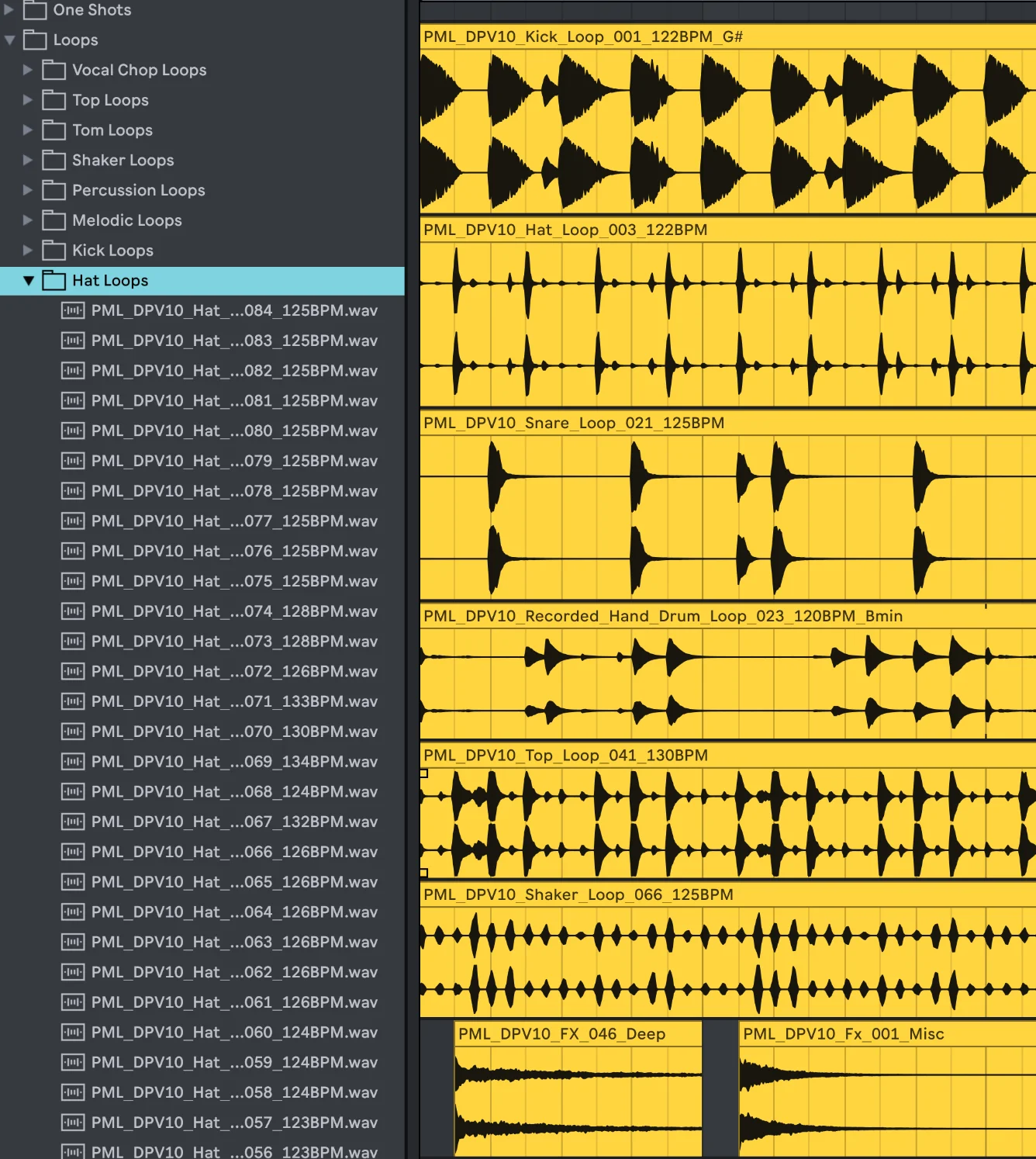Expand the Vocal Chop Loops folder

pyautogui.click(x=28, y=70)
